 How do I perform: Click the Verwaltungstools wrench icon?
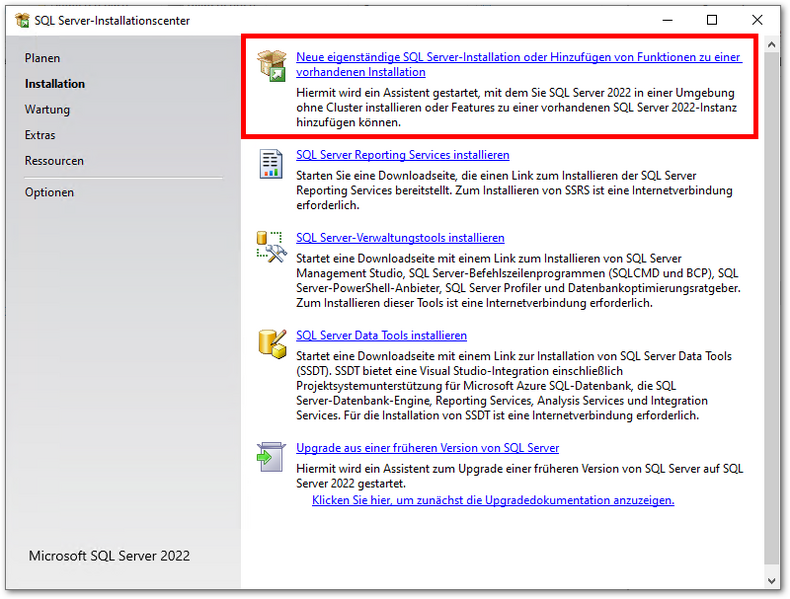272,246
